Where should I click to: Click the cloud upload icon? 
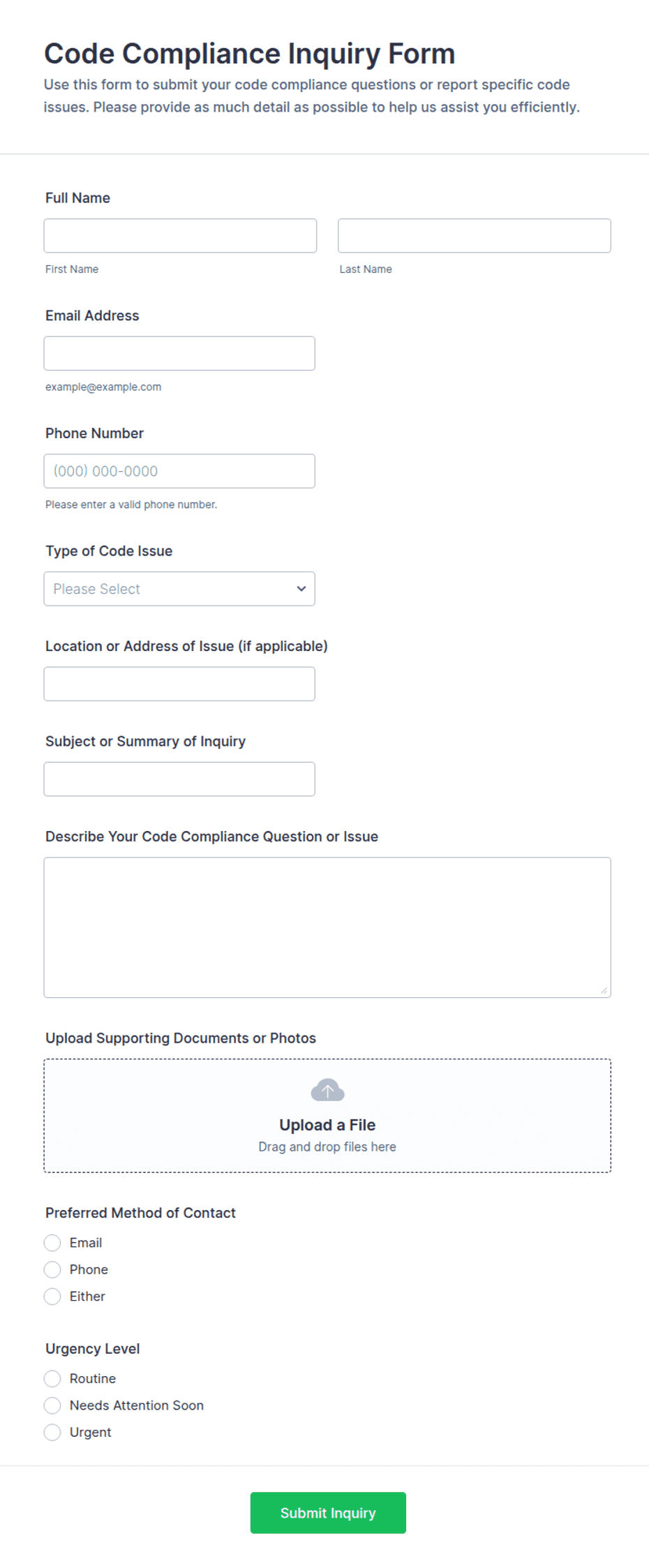(x=327, y=1090)
